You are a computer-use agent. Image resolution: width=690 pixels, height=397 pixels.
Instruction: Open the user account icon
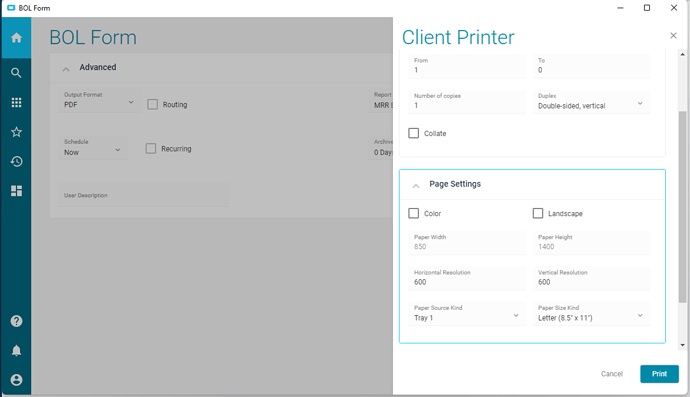(16, 380)
